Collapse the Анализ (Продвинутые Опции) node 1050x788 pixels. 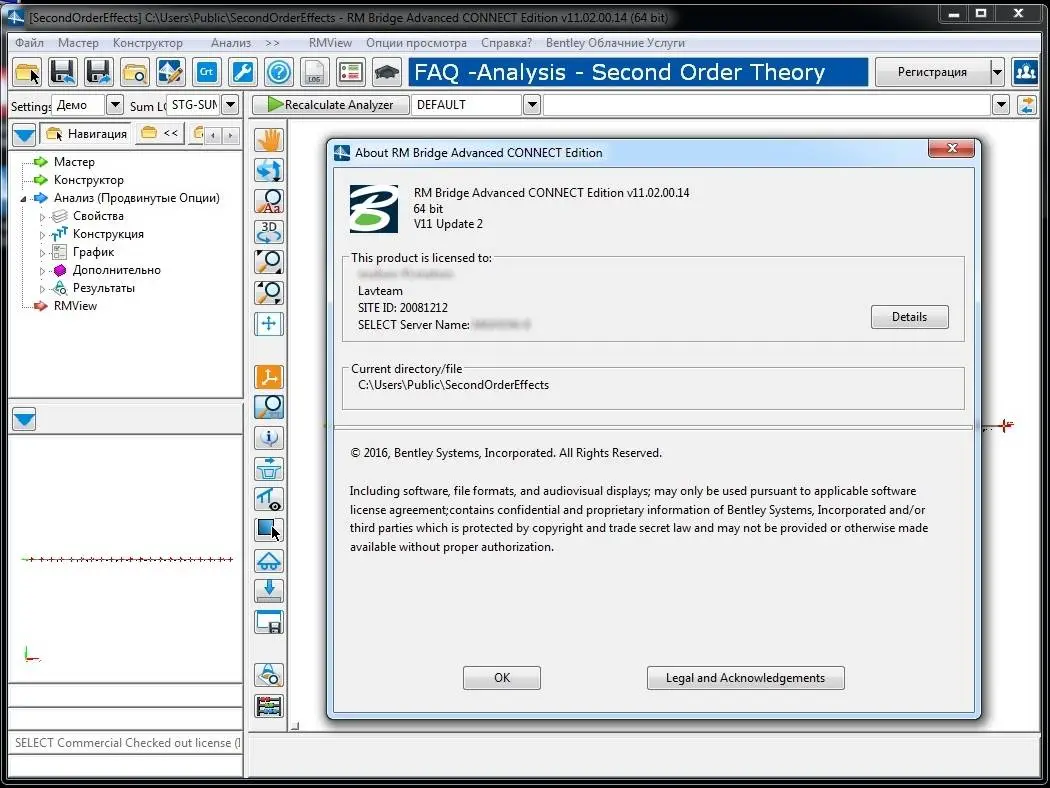pos(23,199)
